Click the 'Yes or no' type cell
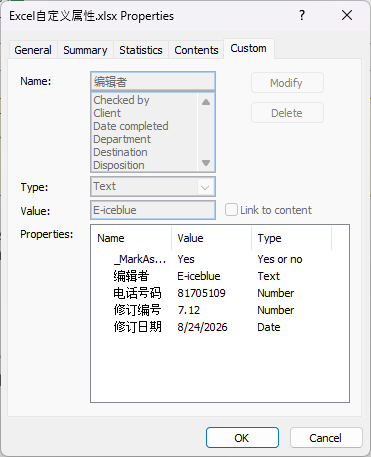 (280, 259)
